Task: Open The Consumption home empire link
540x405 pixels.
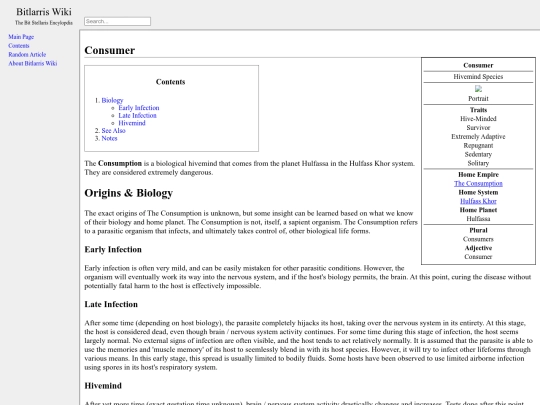Action: [x=478, y=184]
